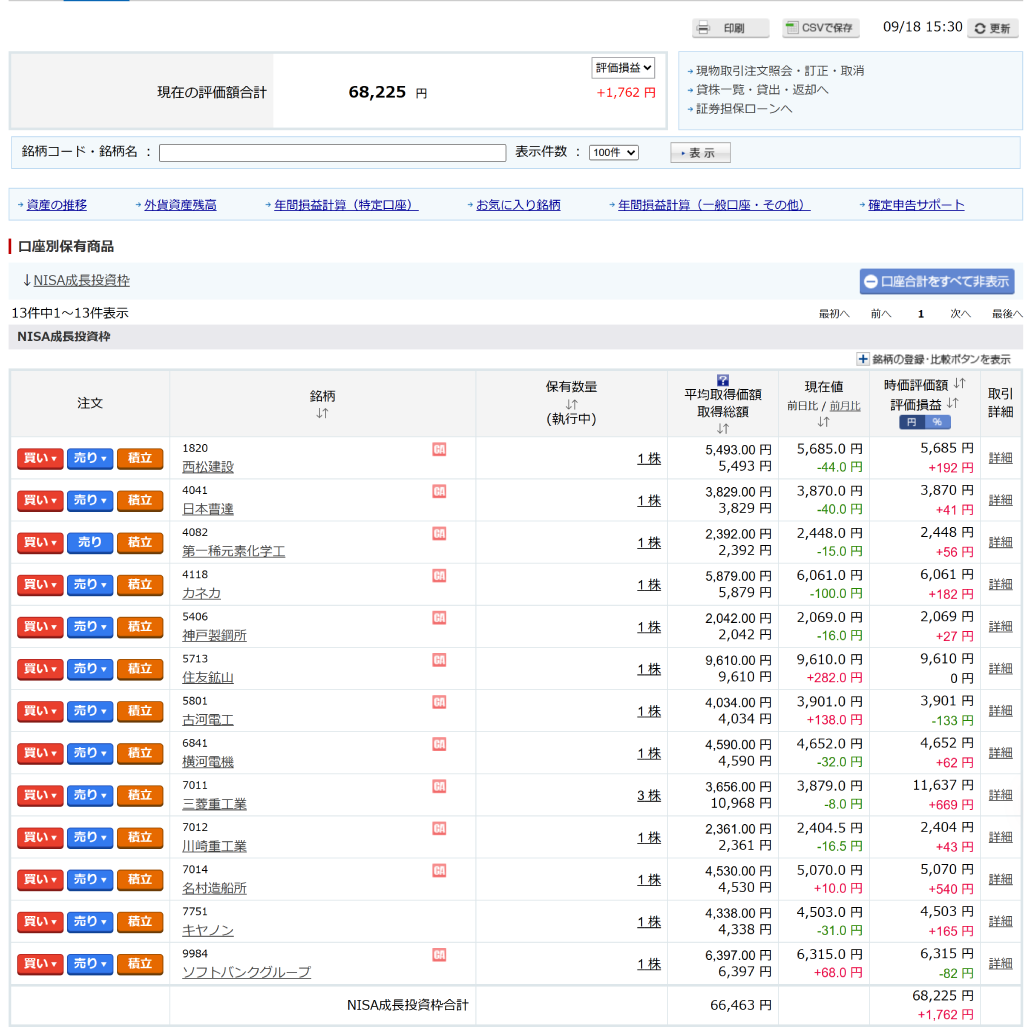
Task: Click the 印刷 print button
Action: [x=730, y=28]
